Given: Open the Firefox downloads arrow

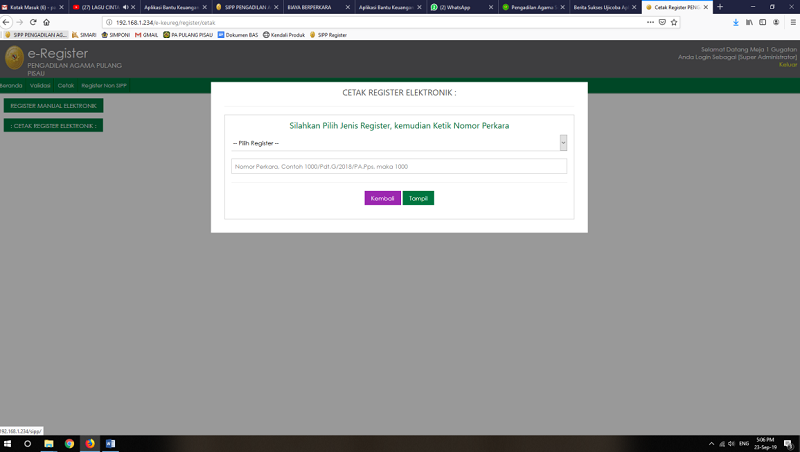Looking at the screenshot, I should (736, 21).
